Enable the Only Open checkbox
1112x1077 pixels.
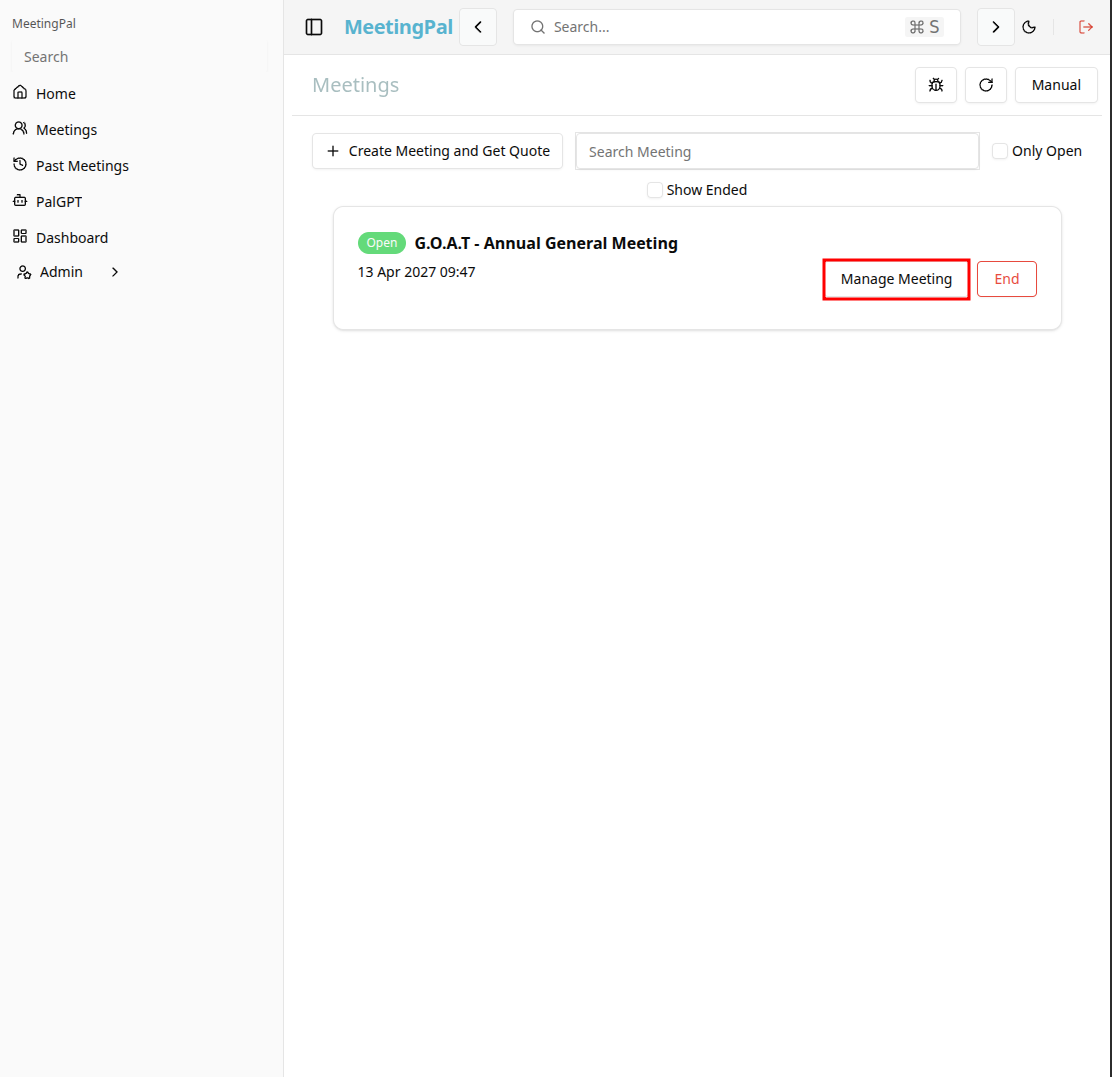point(999,151)
